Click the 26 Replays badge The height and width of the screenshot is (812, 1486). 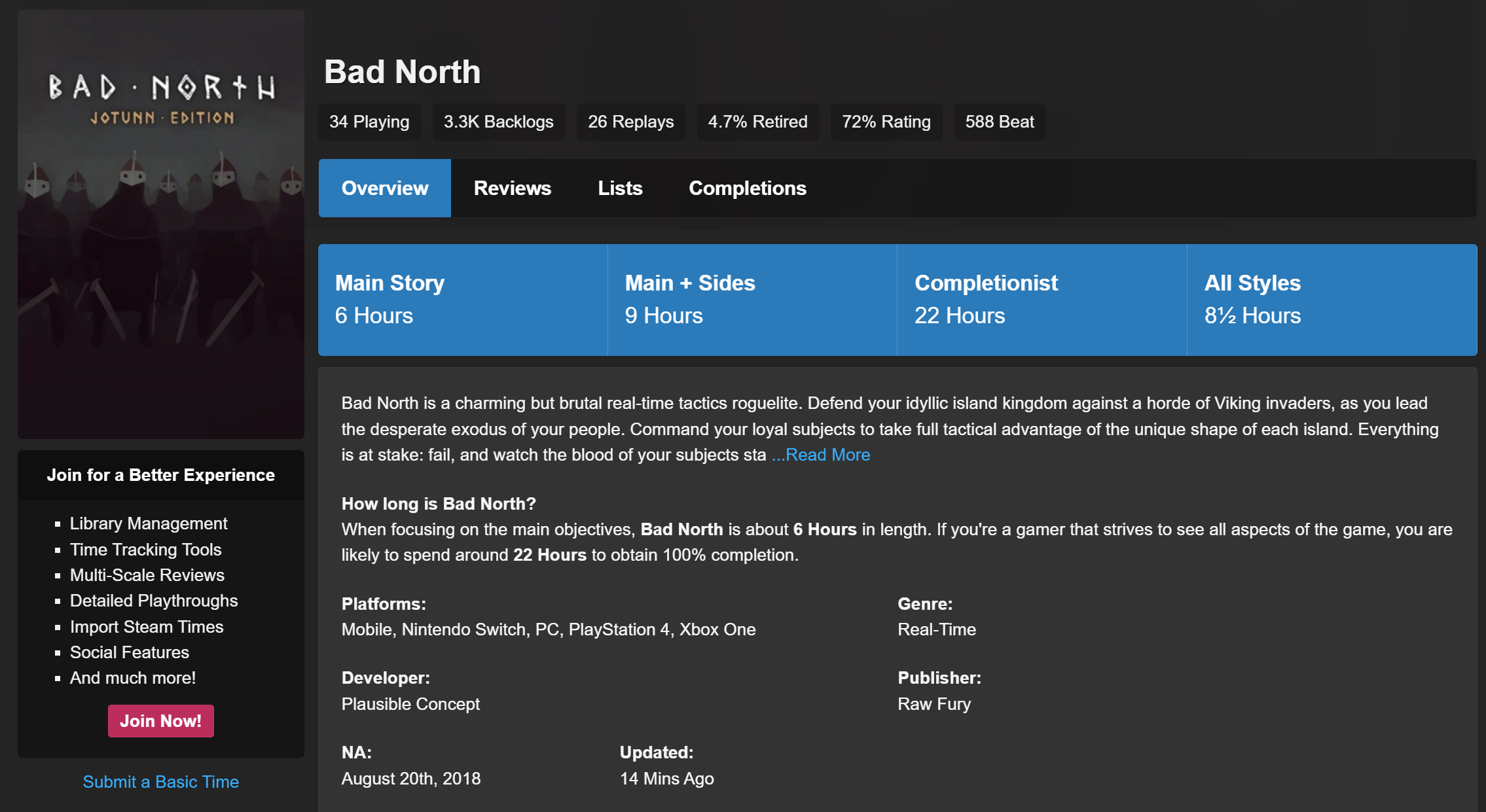pyautogui.click(x=630, y=122)
